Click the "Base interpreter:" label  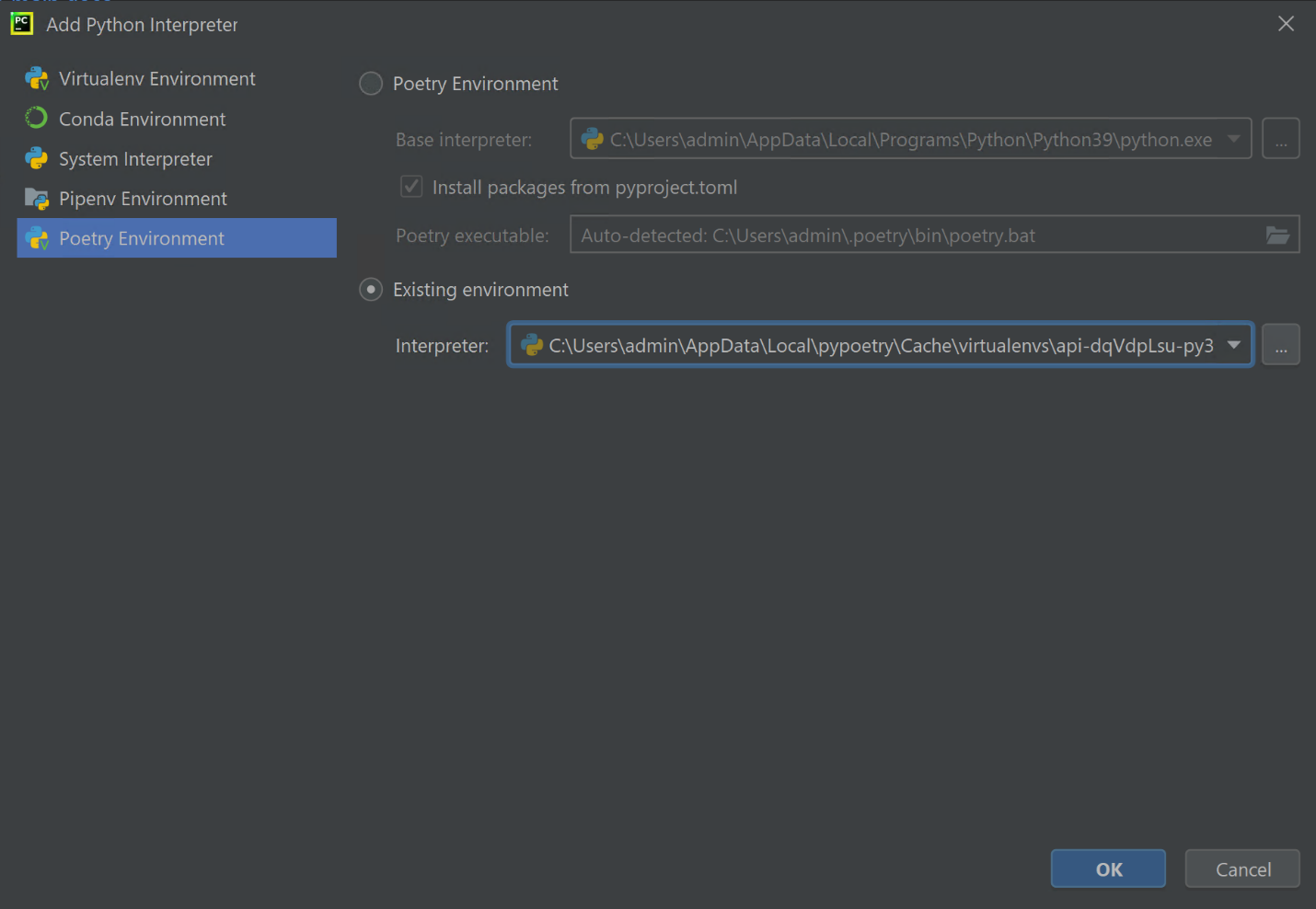click(464, 140)
